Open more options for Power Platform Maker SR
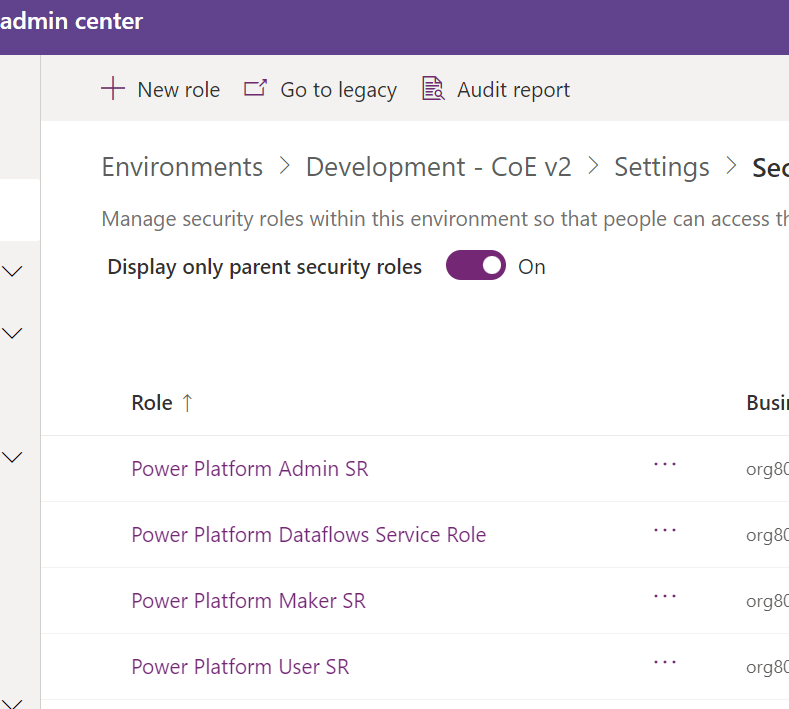 665,597
